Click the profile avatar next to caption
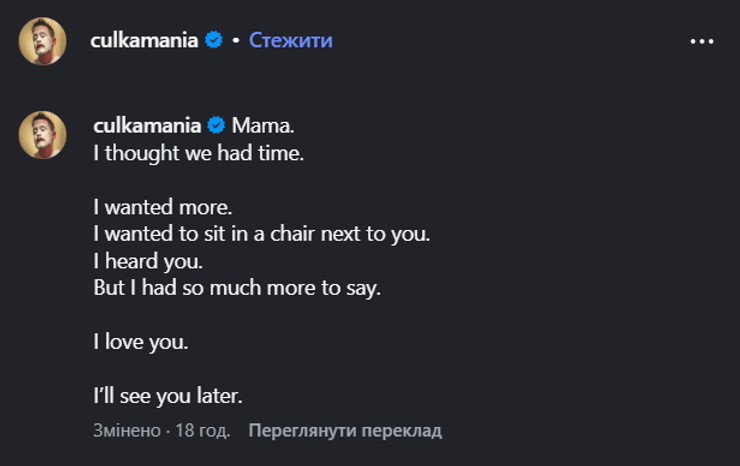Screen dimensions: 740x466 42,134
